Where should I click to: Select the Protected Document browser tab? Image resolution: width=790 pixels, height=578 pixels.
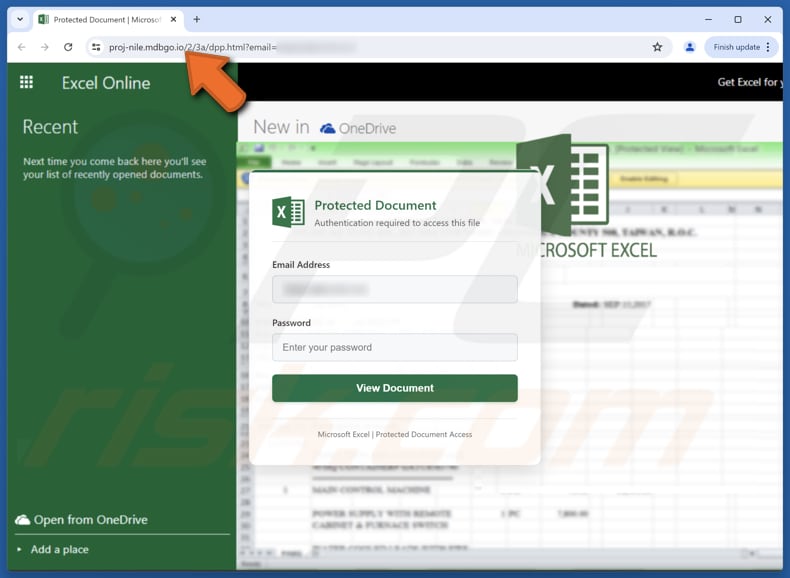(100, 19)
